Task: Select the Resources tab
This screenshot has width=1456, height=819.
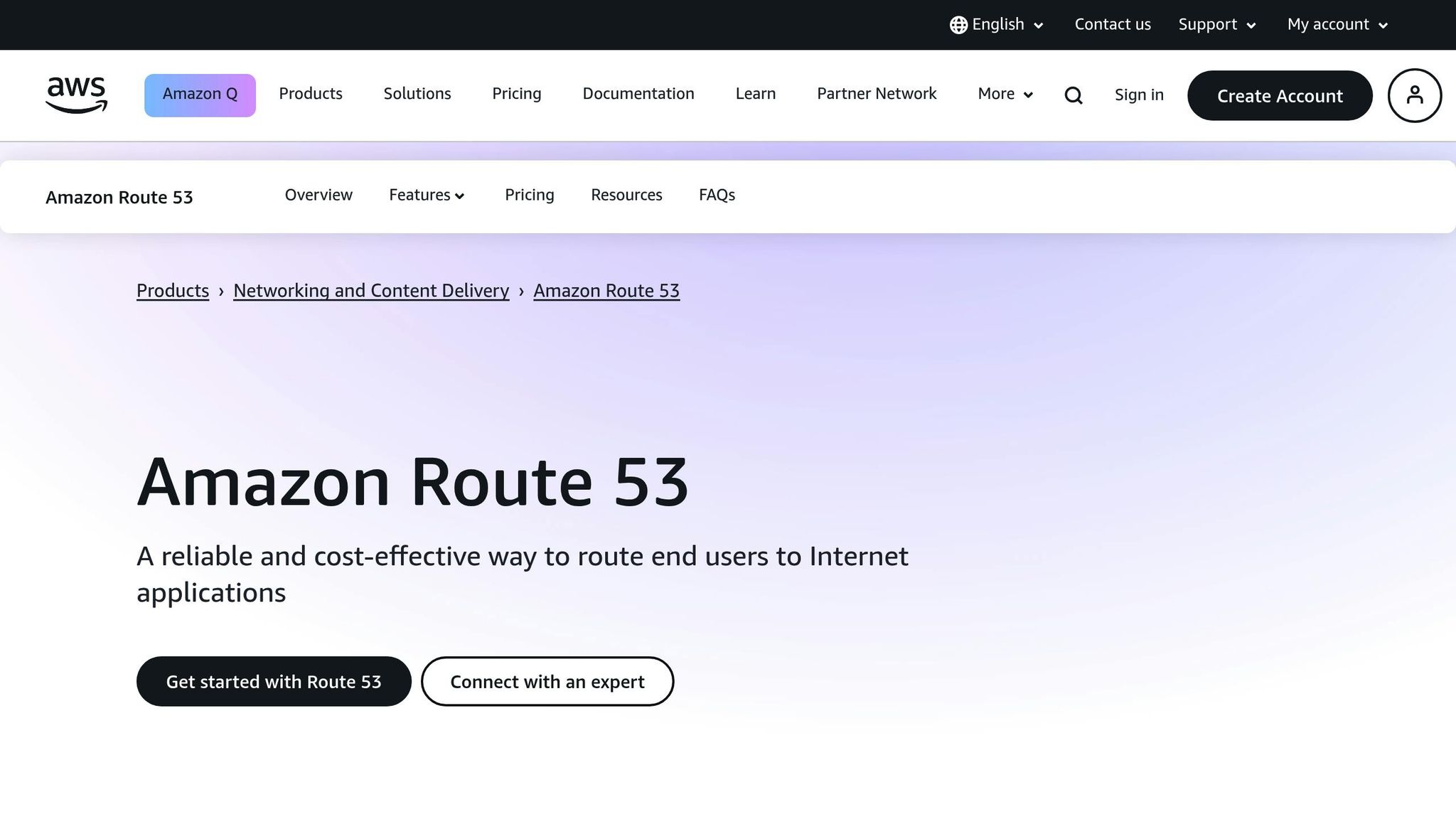Action: (x=626, y=195)
